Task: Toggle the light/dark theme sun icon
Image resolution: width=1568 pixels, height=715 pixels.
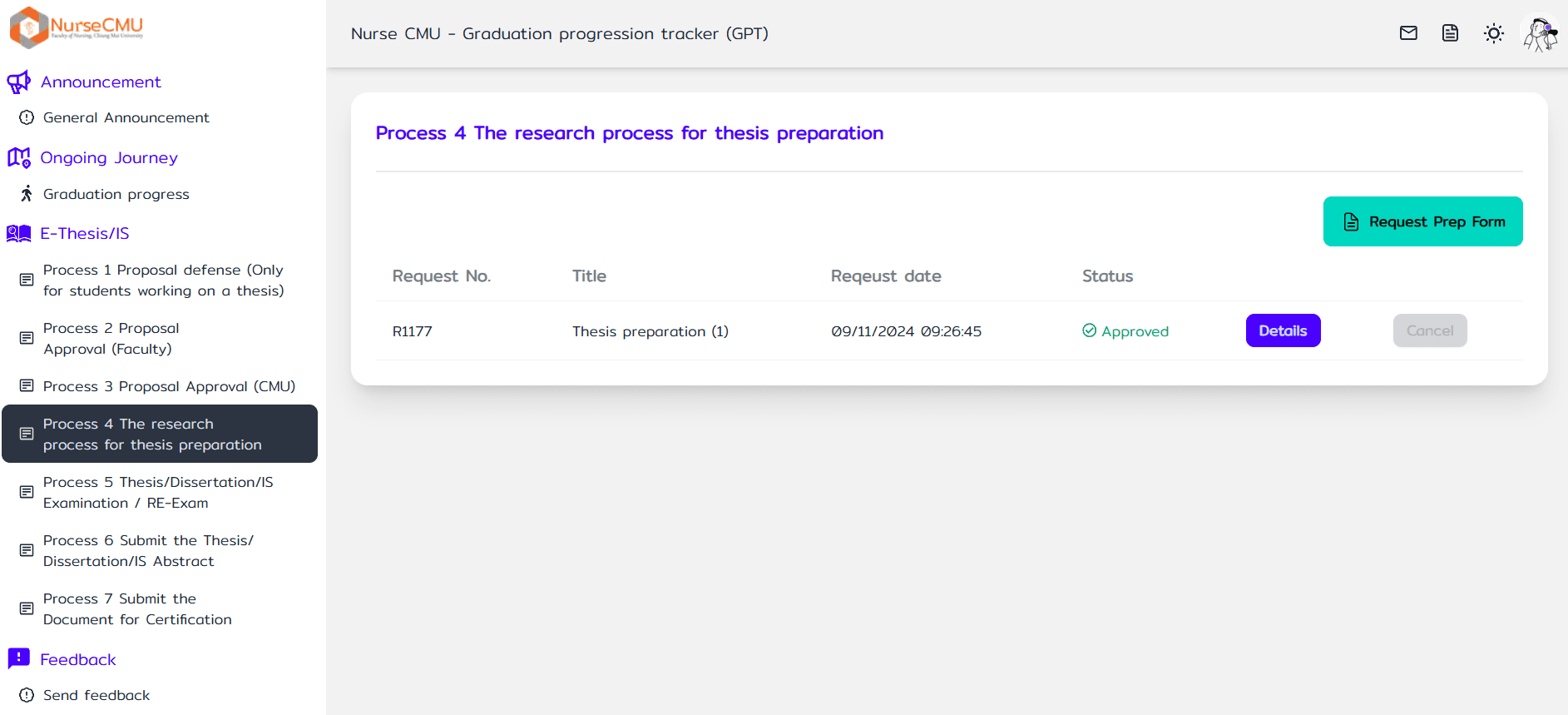Action: pyautogui.click(x=1494, y=33)
